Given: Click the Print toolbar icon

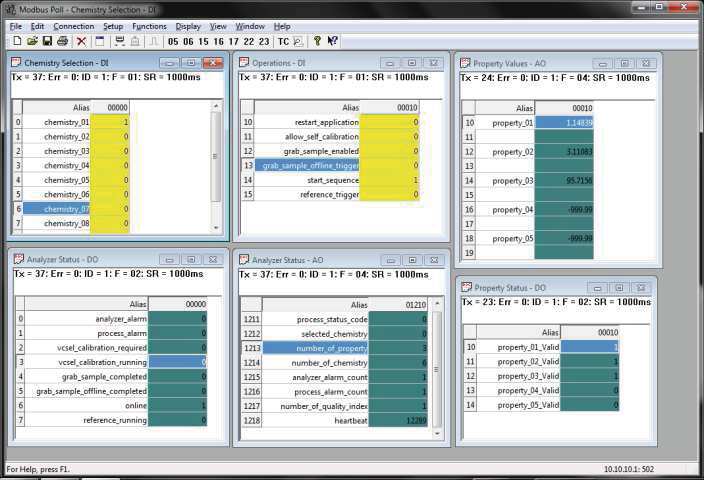Looking at the screenshot, I should coord(62,41).
